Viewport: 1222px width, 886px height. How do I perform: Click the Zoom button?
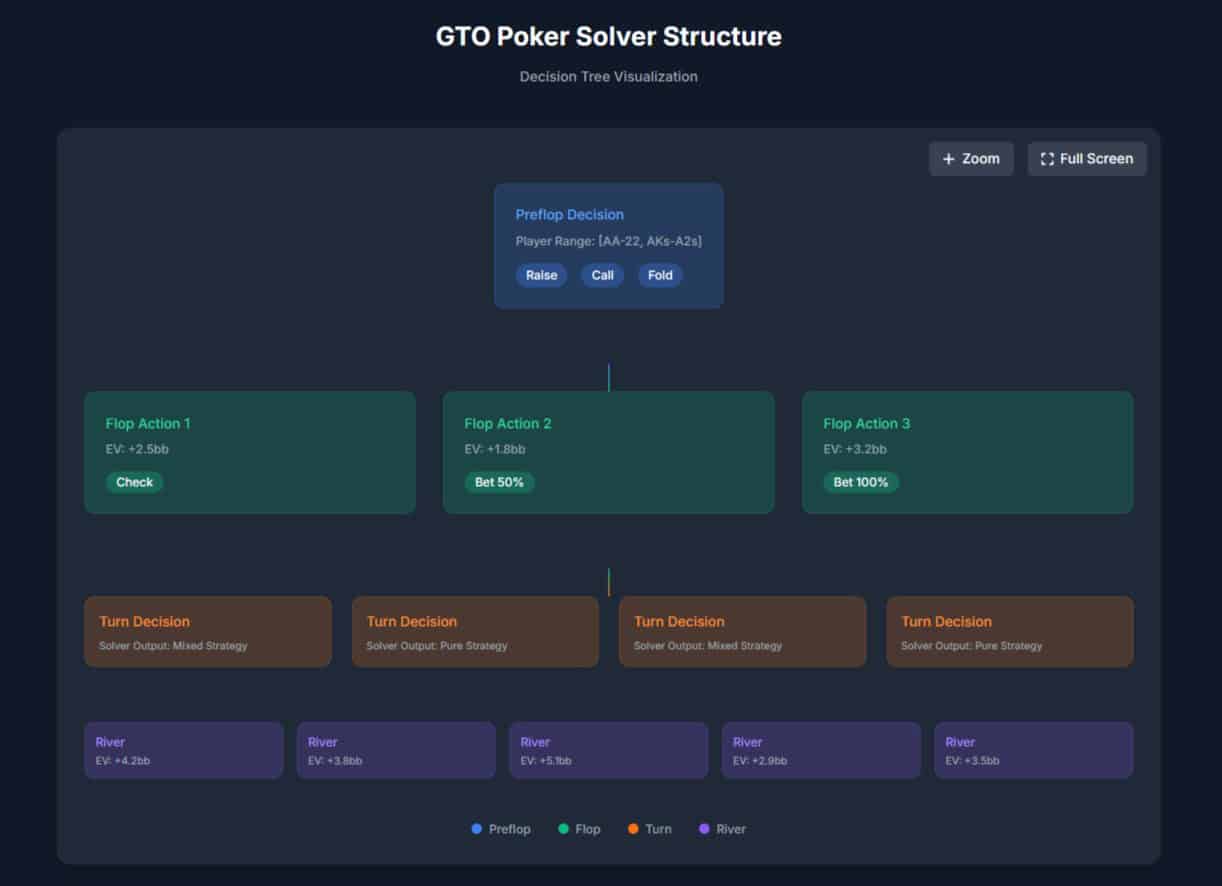[x=971, y=159]
